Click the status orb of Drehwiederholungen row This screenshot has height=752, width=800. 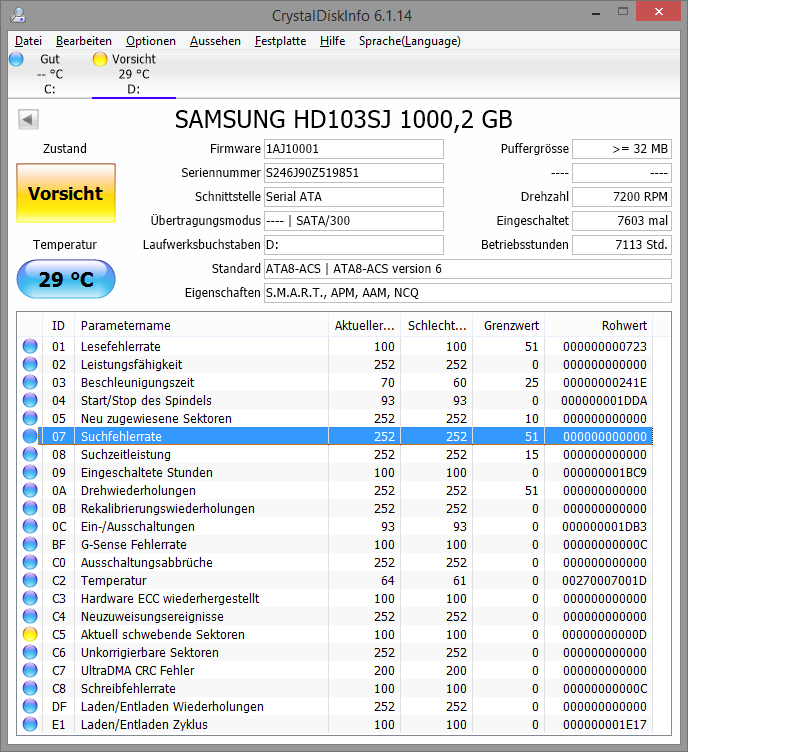tap(30, 490)
